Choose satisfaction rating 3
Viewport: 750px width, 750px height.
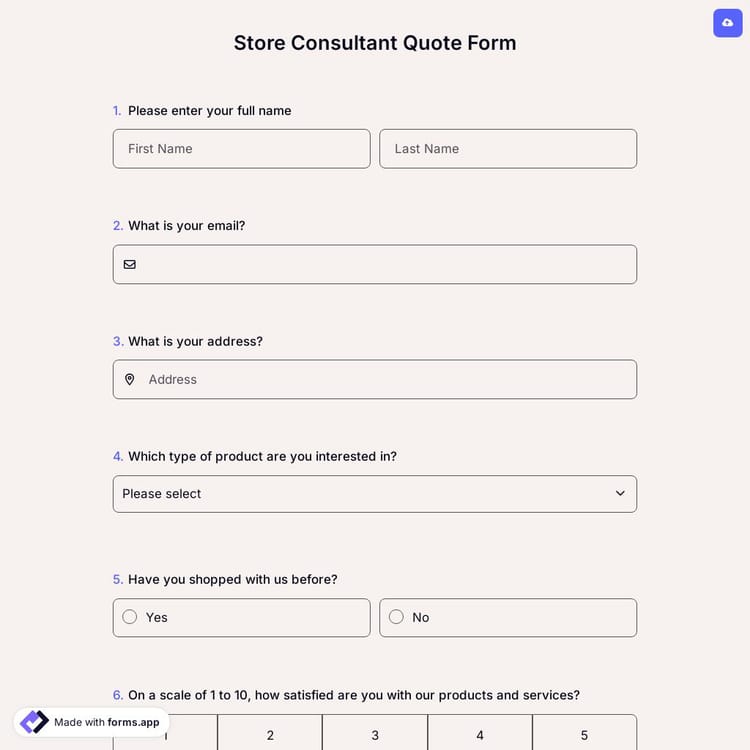tap(375, 735)
